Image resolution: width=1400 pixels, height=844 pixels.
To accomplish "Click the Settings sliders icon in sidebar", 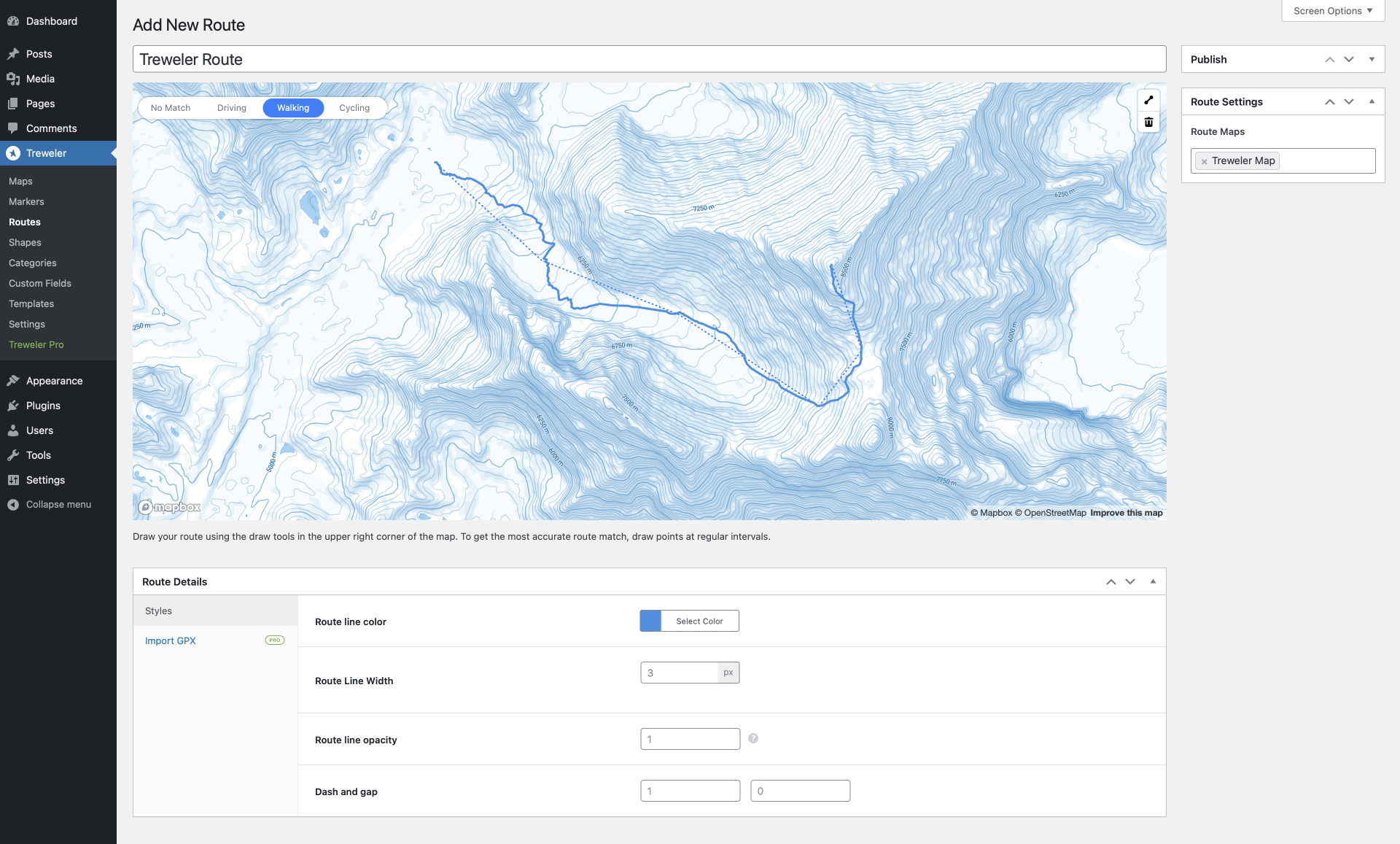I will click(13, 480).
